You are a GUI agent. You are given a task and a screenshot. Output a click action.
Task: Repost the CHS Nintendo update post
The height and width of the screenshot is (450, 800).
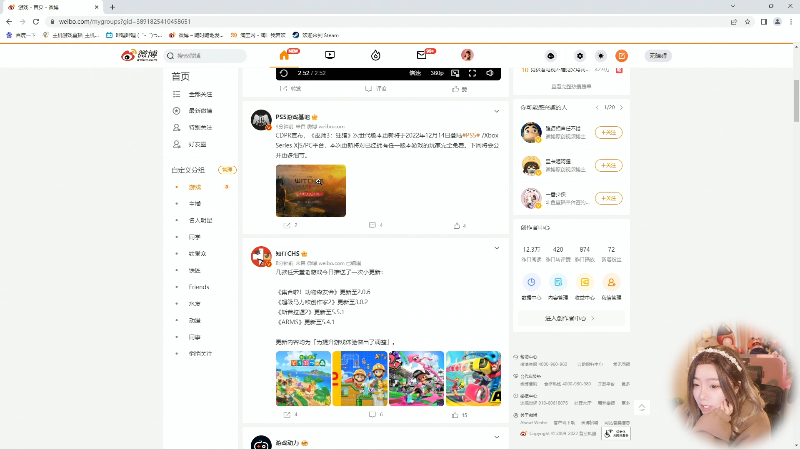[290, 415]
